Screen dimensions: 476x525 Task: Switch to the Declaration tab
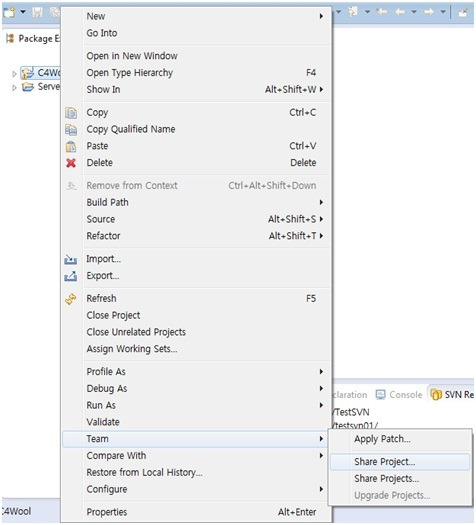[x=350, y=395]
